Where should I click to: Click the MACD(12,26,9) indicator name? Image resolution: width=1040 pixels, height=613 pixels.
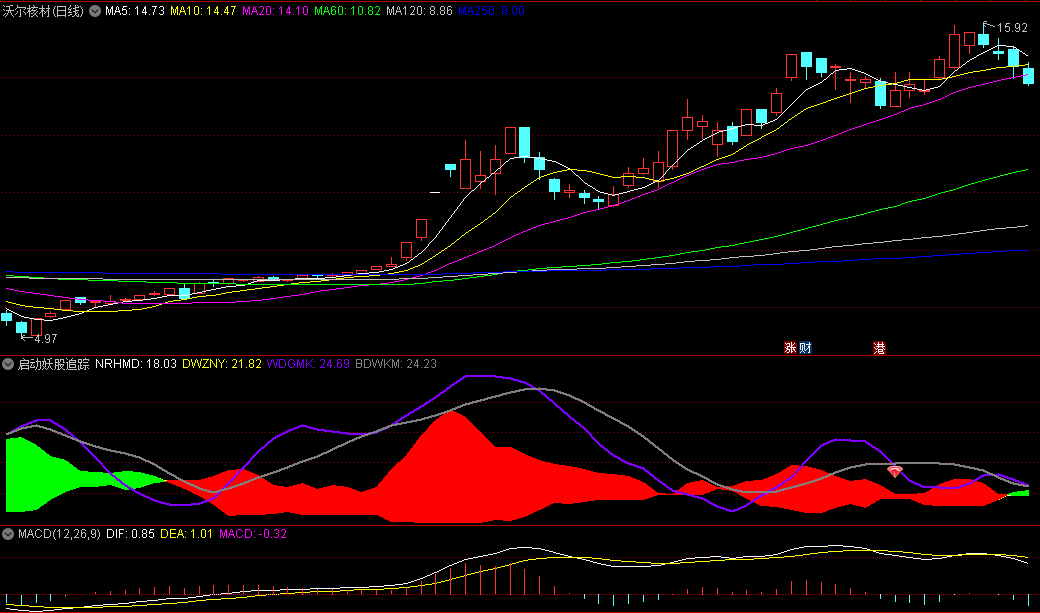(59, 533)
